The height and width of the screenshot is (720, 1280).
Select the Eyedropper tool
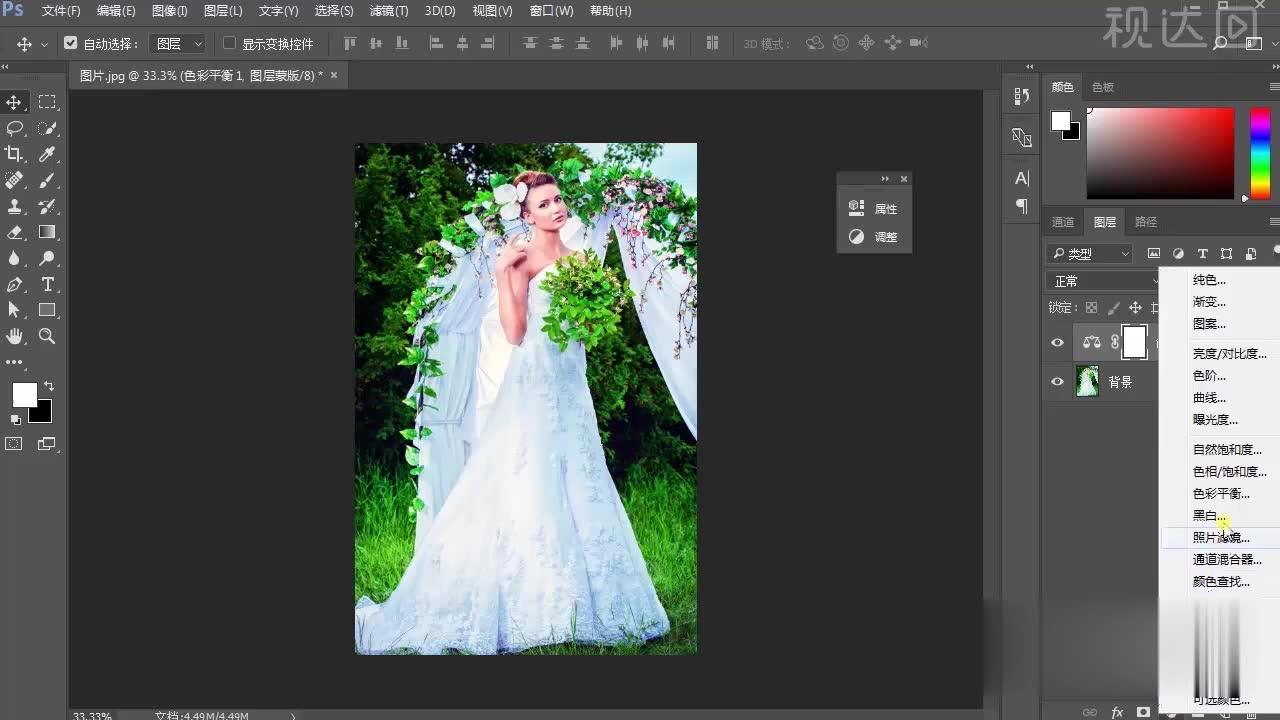tap(47, 154)
